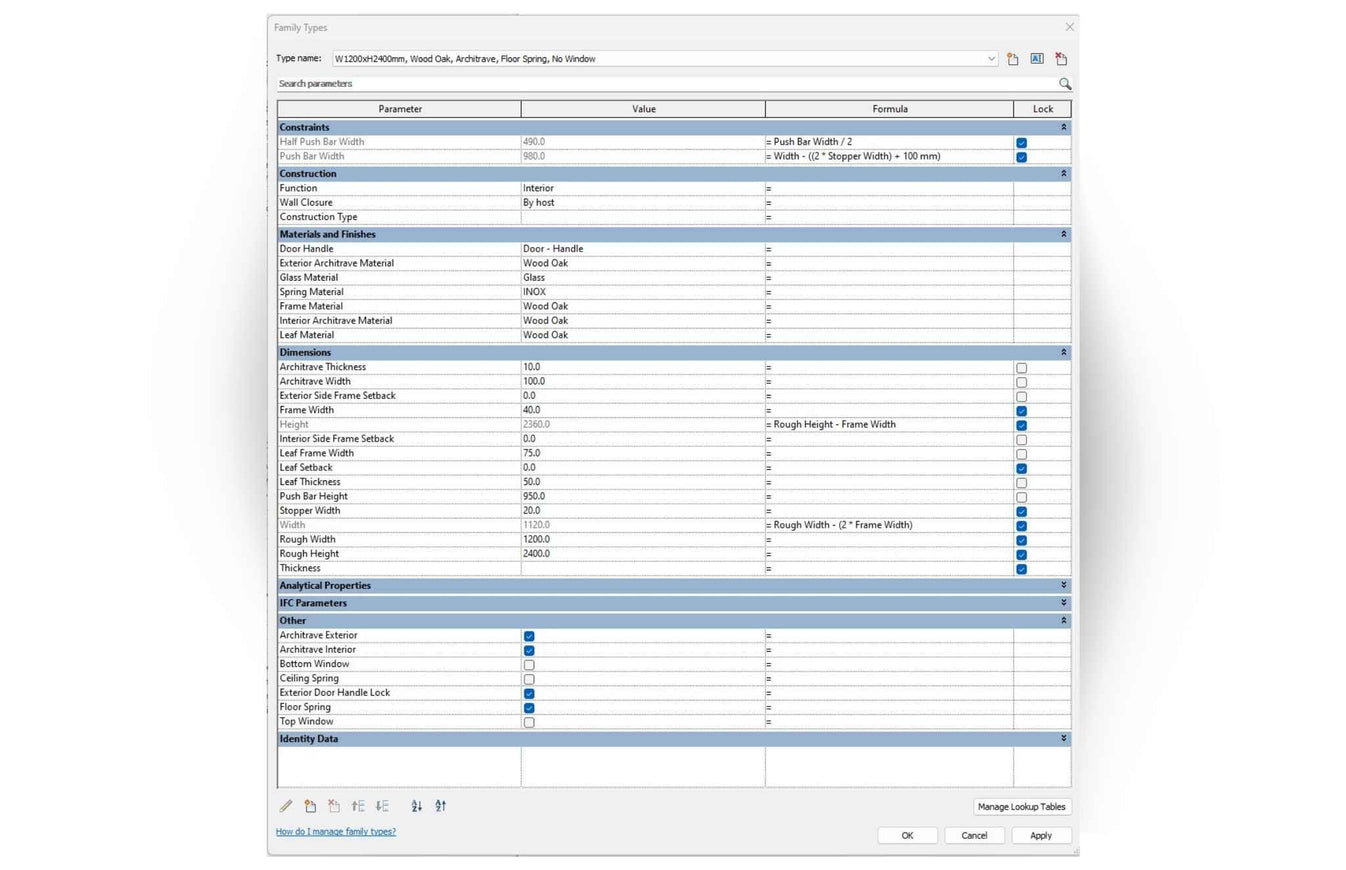Move the selected parameter up
Viewport: 1346px width, 870px height.
point(358,806)
